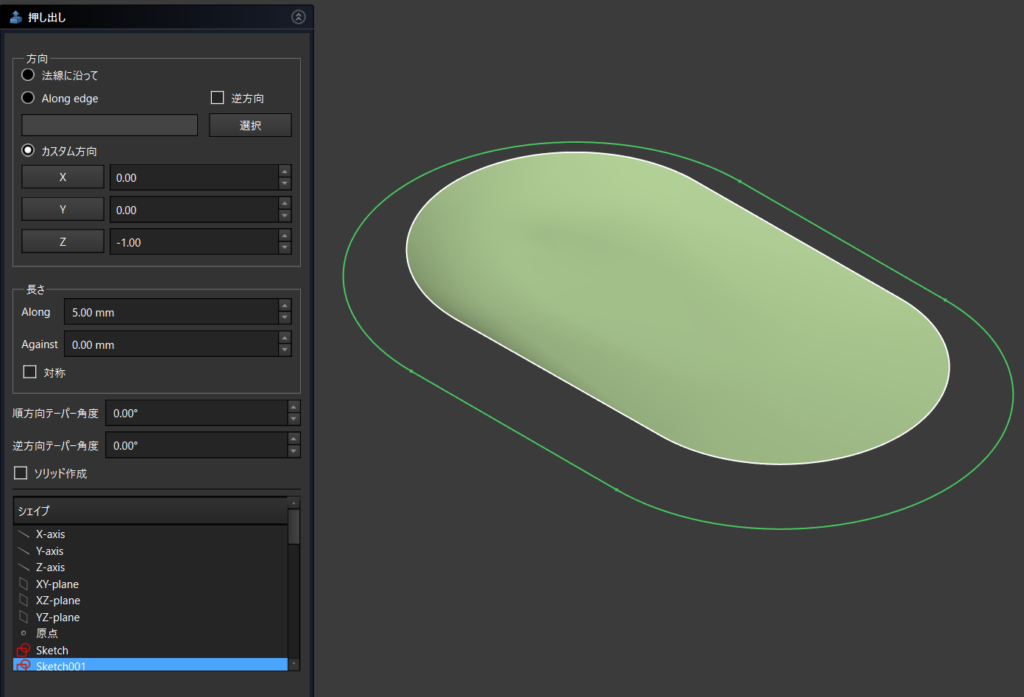
Task: Click the 原点 origin point icon
Action: tap(24, 634)
